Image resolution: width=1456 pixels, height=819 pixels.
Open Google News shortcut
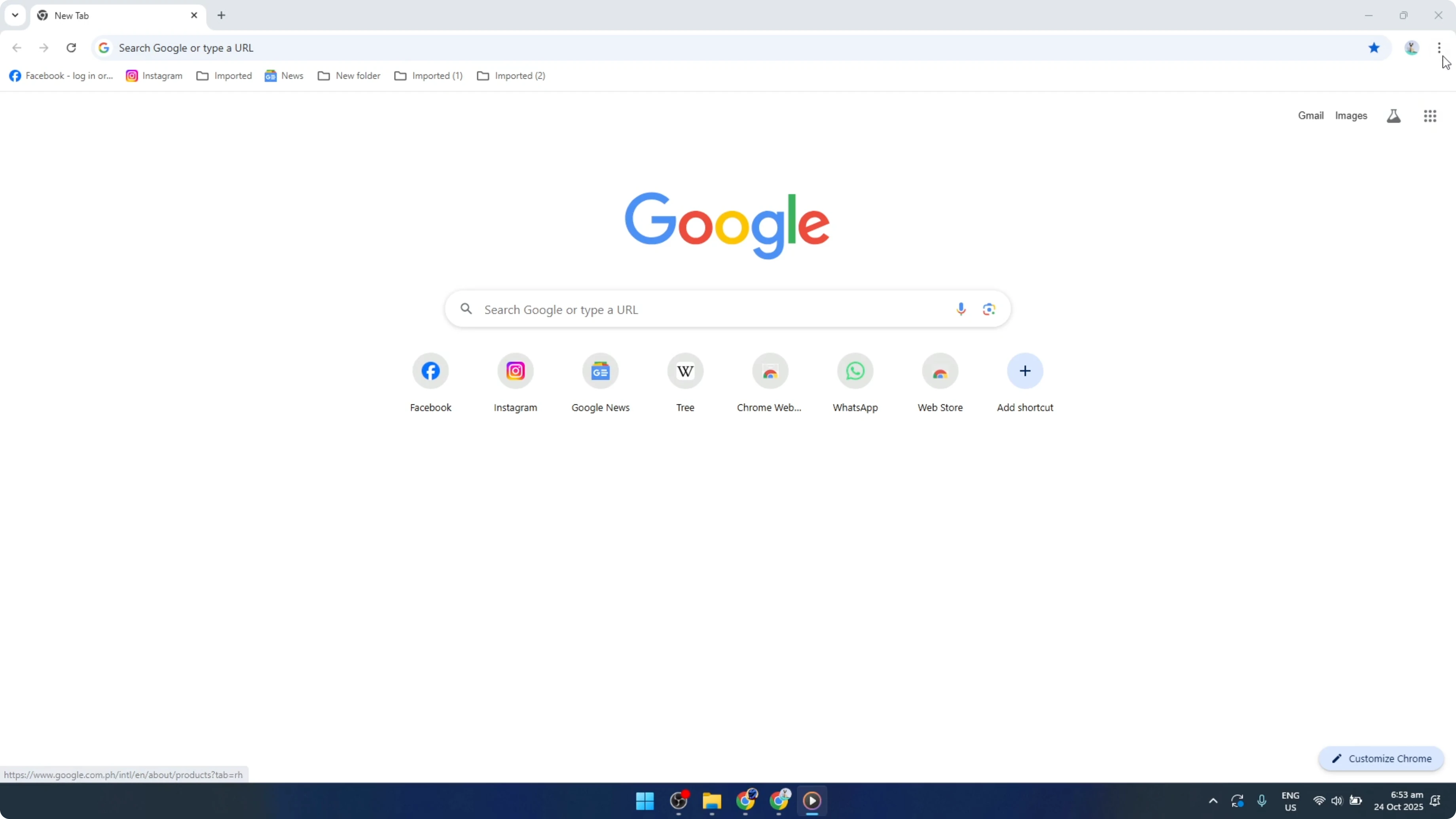[600, 371]
